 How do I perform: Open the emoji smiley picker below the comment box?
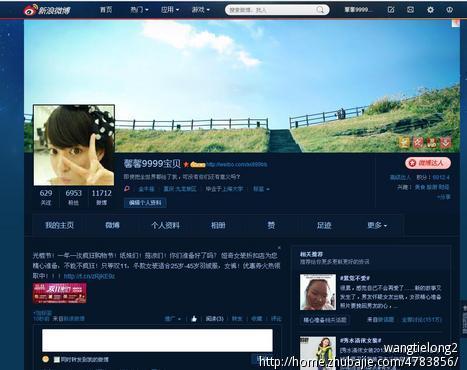[46, 359]
